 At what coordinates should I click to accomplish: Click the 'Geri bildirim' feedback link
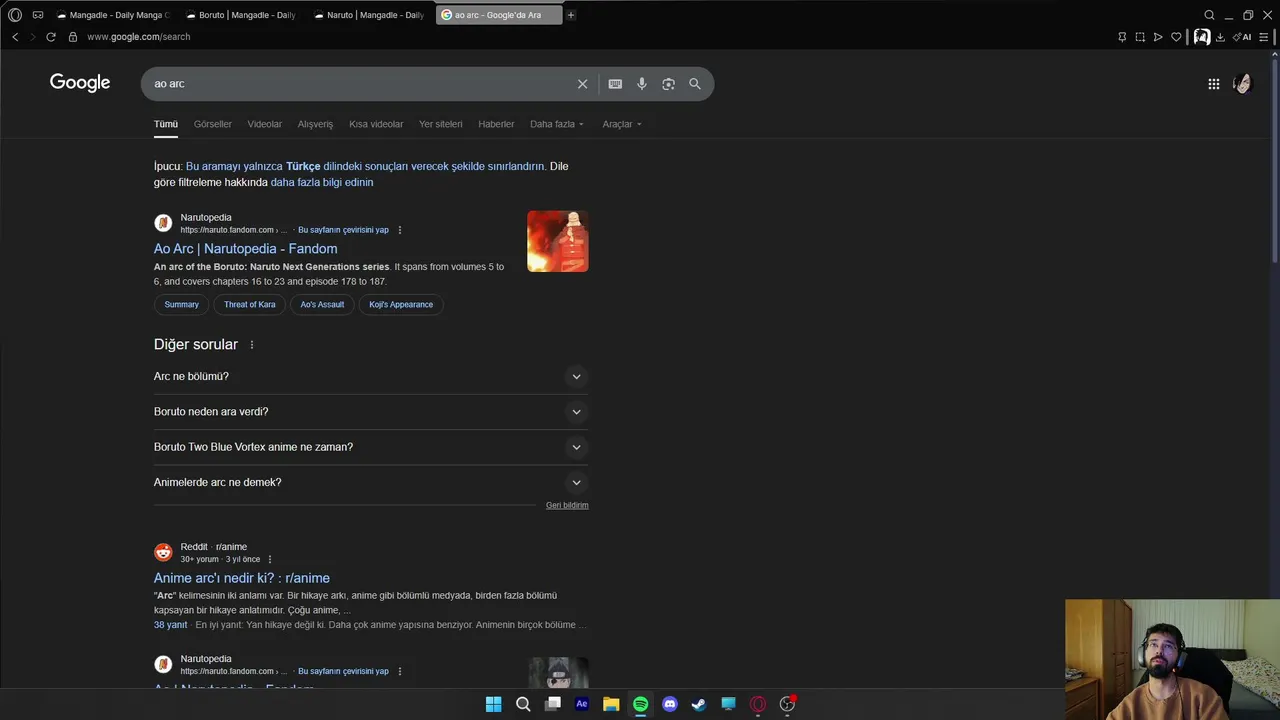567,505
